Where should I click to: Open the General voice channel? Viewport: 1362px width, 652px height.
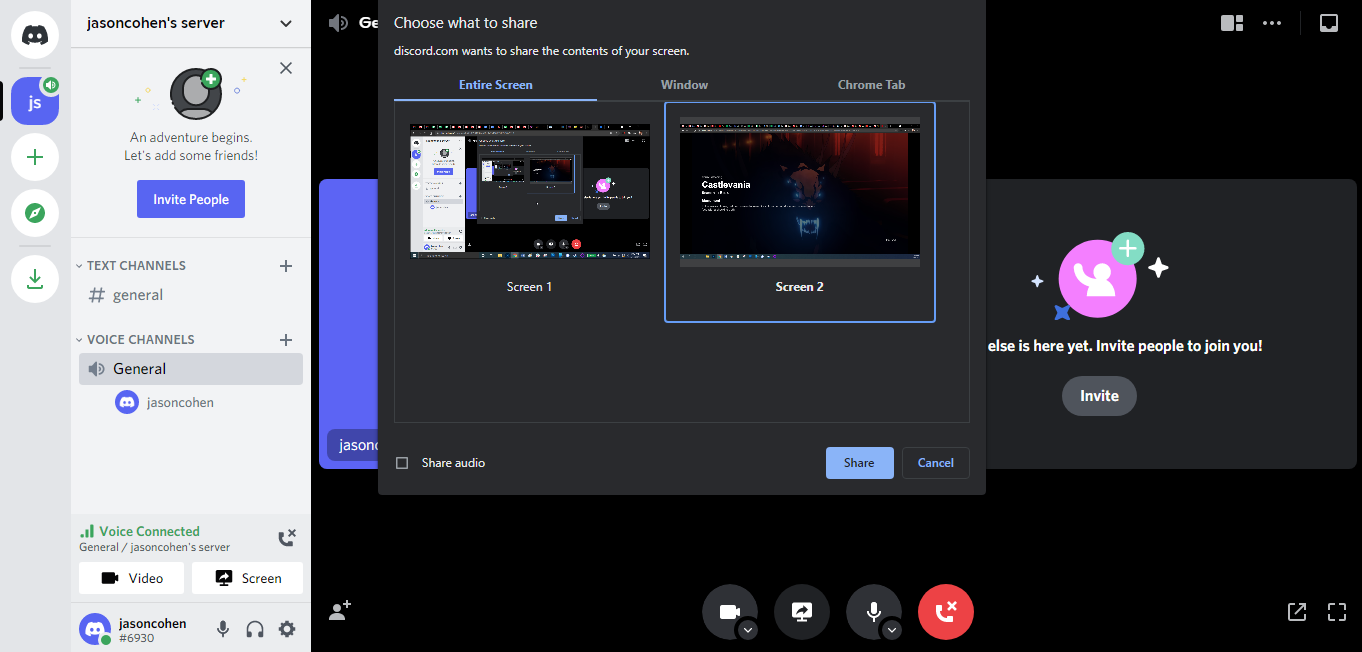(191, 369)
